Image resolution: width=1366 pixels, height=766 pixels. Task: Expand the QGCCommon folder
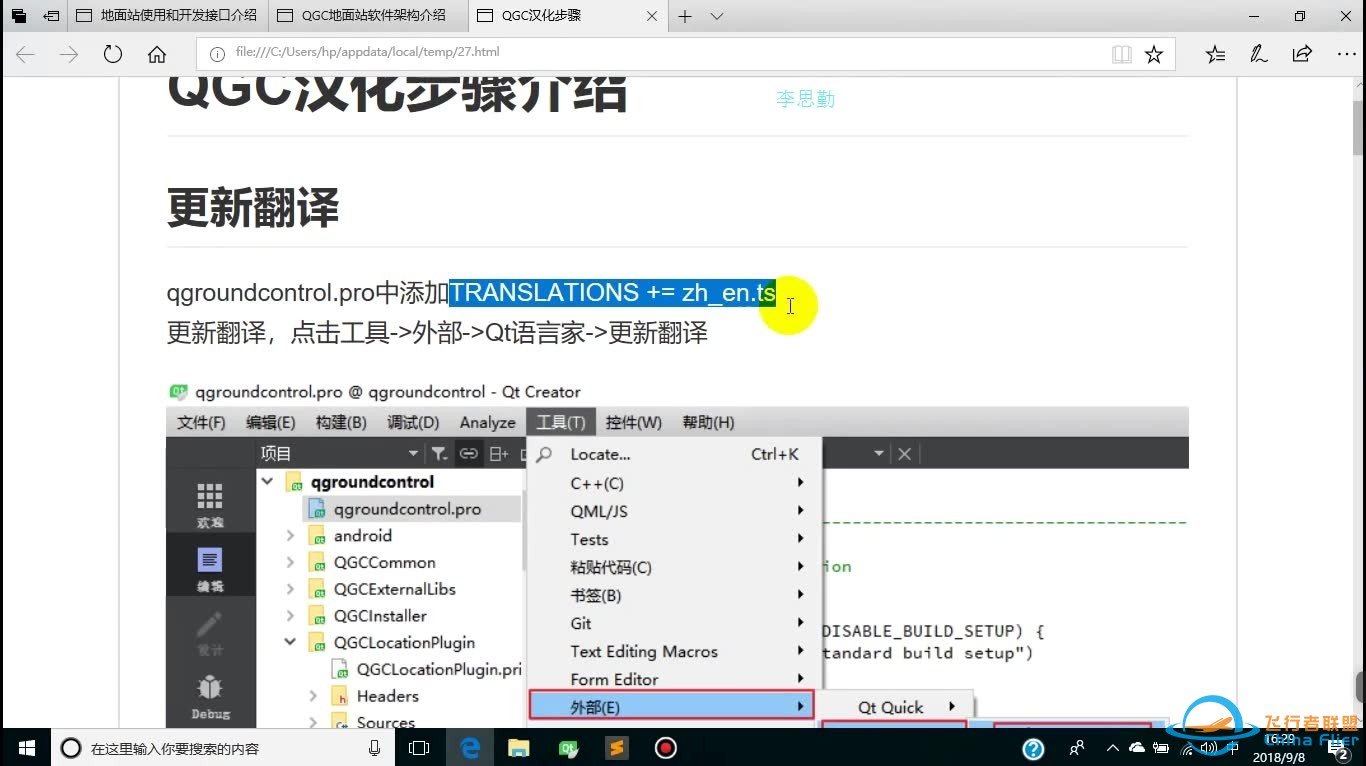point(290,563)
